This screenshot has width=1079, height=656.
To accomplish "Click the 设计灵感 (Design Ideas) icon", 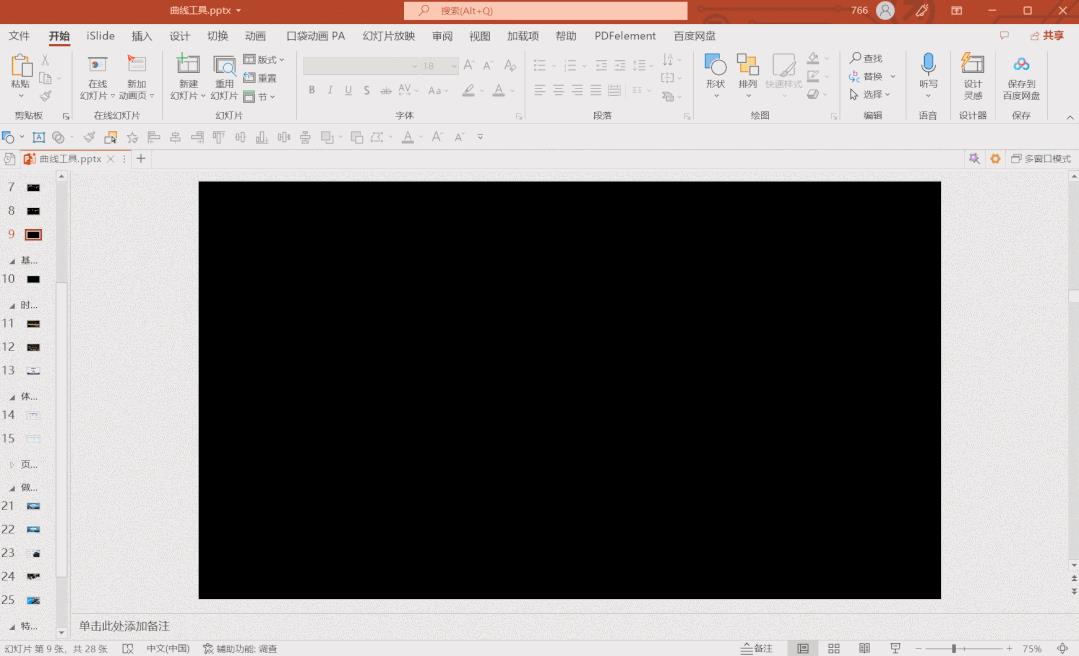I will (973, 66).
